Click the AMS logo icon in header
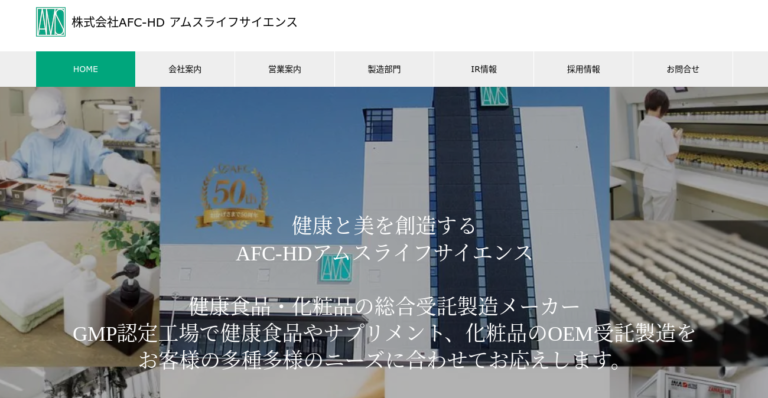Viewport: 768px width, 398px height. [51, 22]
